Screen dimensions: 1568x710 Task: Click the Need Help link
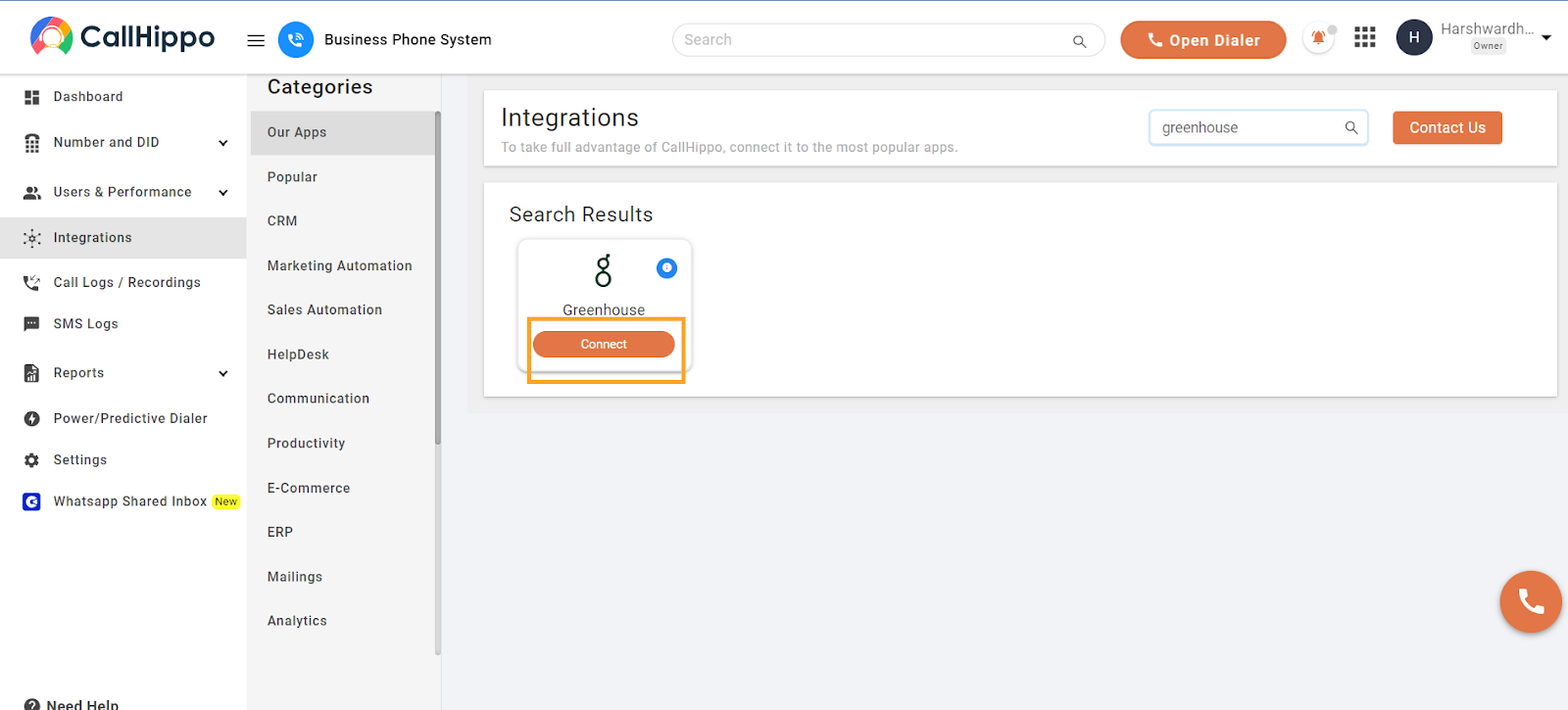point(83,704)
